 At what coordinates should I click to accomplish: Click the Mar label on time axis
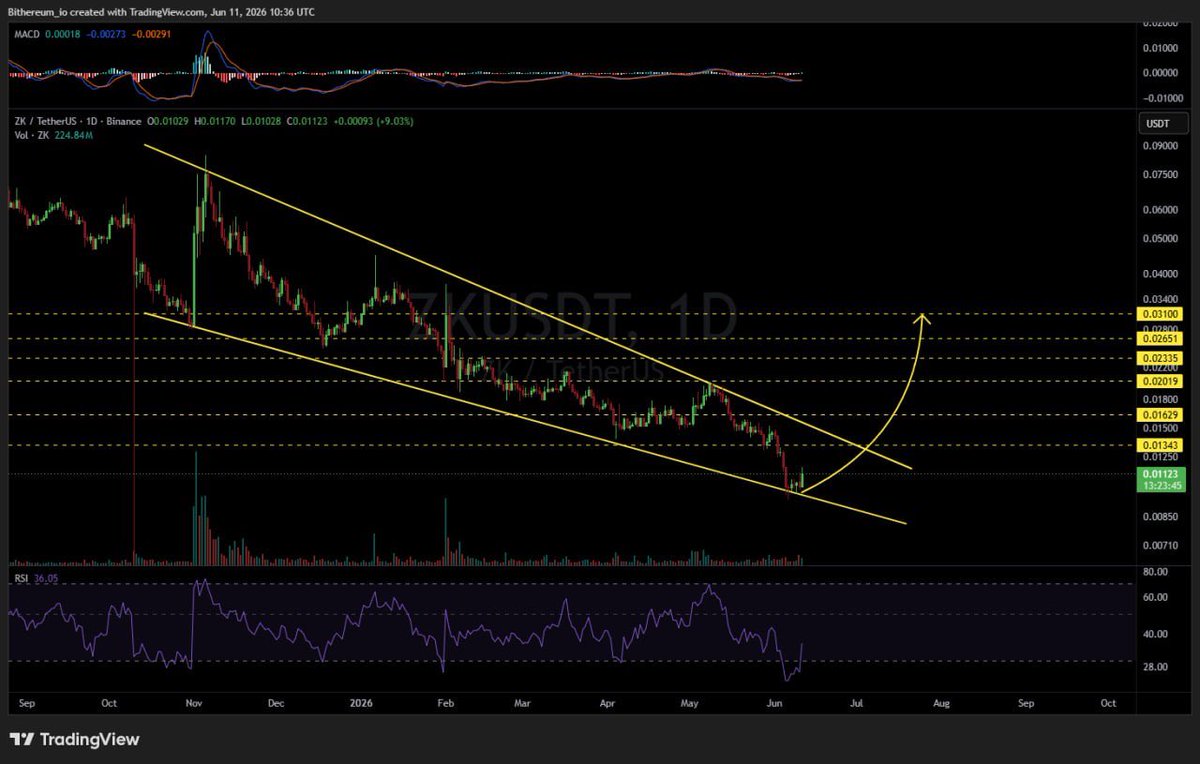(x=522, y=704)
